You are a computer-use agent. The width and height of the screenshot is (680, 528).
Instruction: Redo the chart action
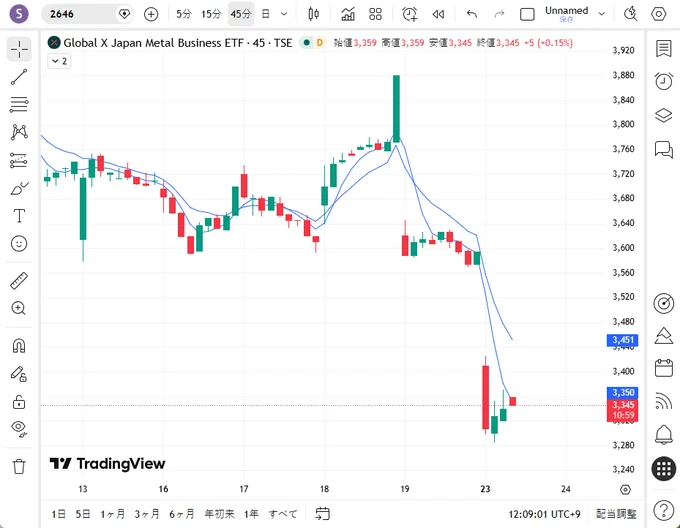pos(499,14)
